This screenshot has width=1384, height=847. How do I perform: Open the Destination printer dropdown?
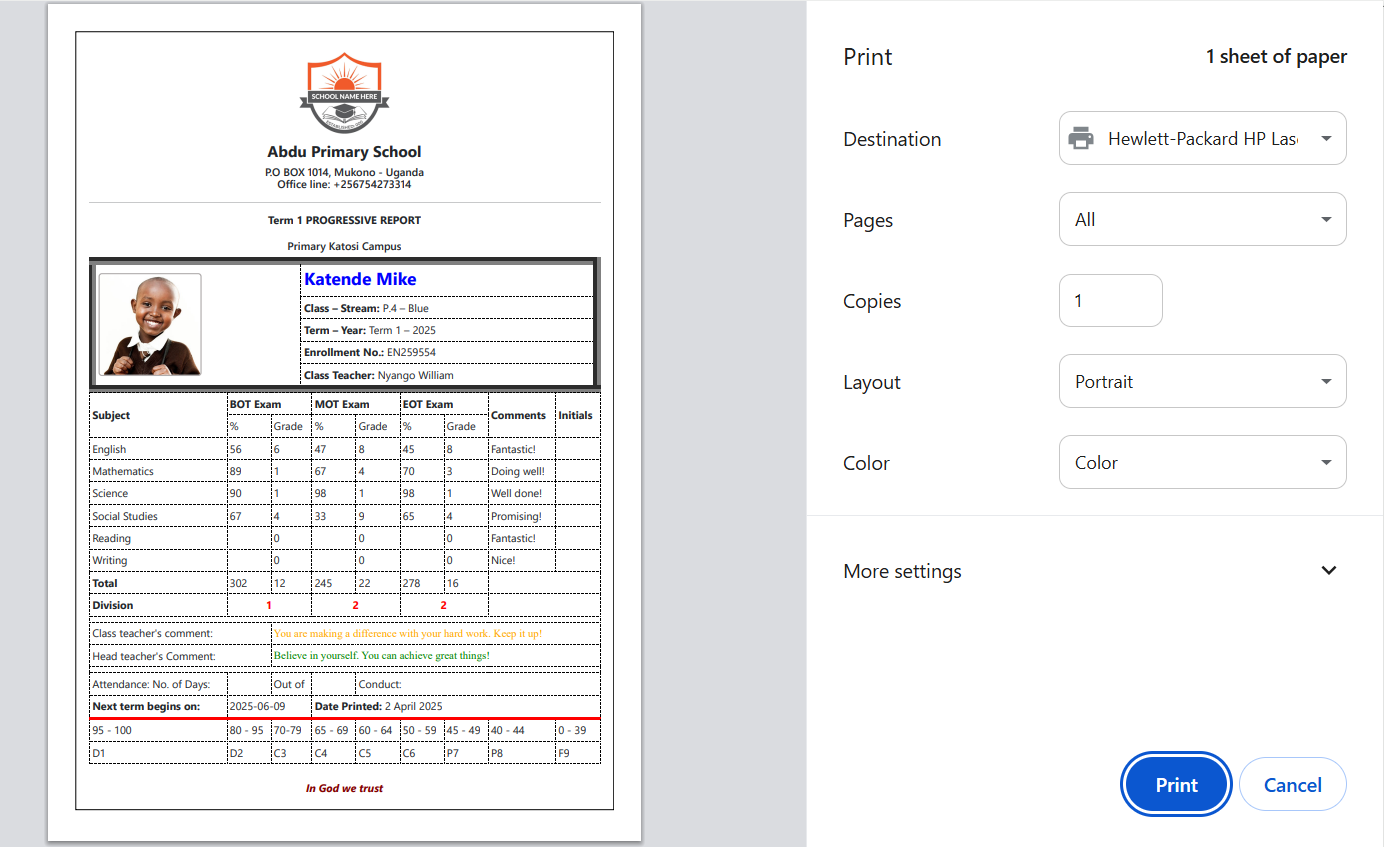pyautogui.click(x=1202, y=139)
